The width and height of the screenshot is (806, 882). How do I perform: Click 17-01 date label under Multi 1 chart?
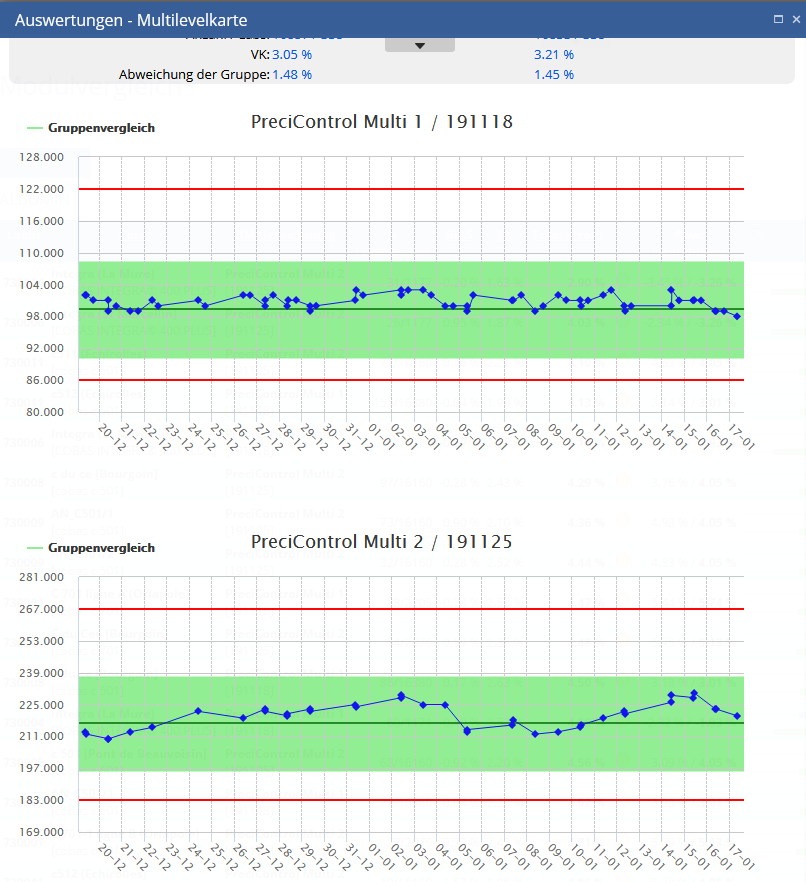pos(741,437)
